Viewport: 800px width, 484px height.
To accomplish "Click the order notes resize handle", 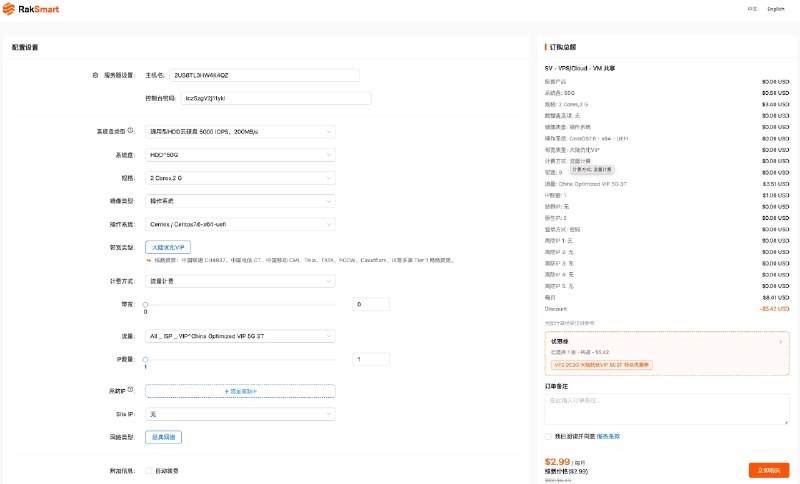I will click(786, 421).
